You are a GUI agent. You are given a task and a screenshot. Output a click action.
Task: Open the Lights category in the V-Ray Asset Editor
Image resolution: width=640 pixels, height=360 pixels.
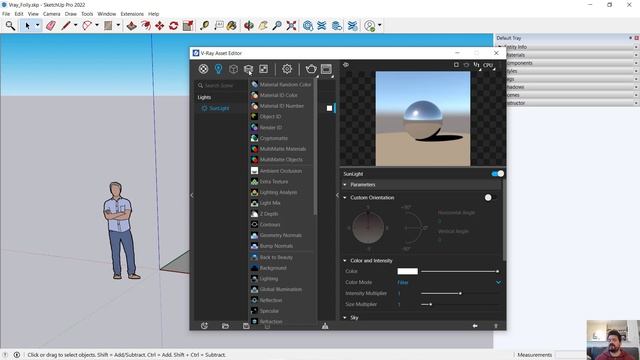tap(218, 69)
